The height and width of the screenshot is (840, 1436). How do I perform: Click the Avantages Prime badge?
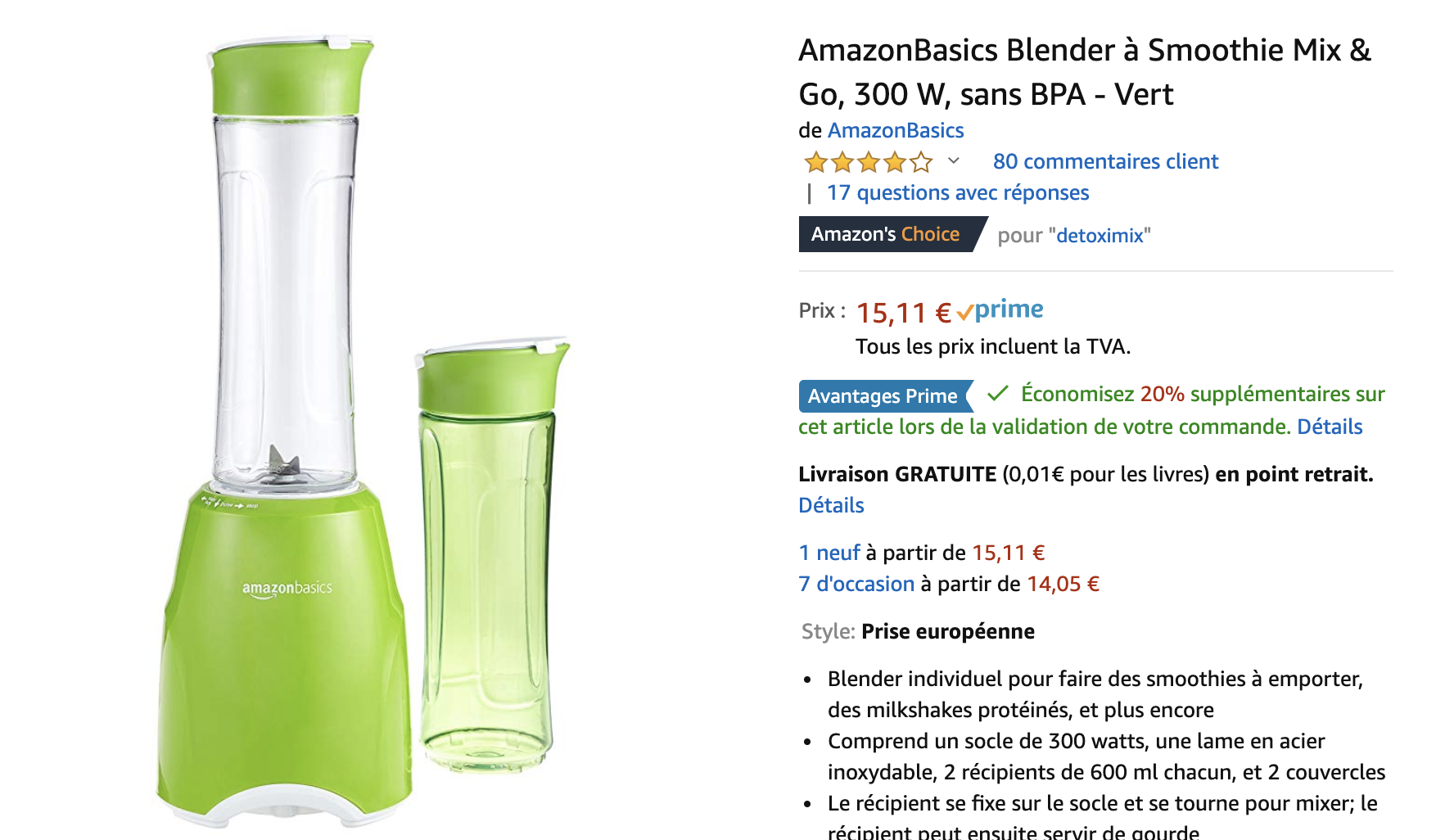click(x=886, y=396)
